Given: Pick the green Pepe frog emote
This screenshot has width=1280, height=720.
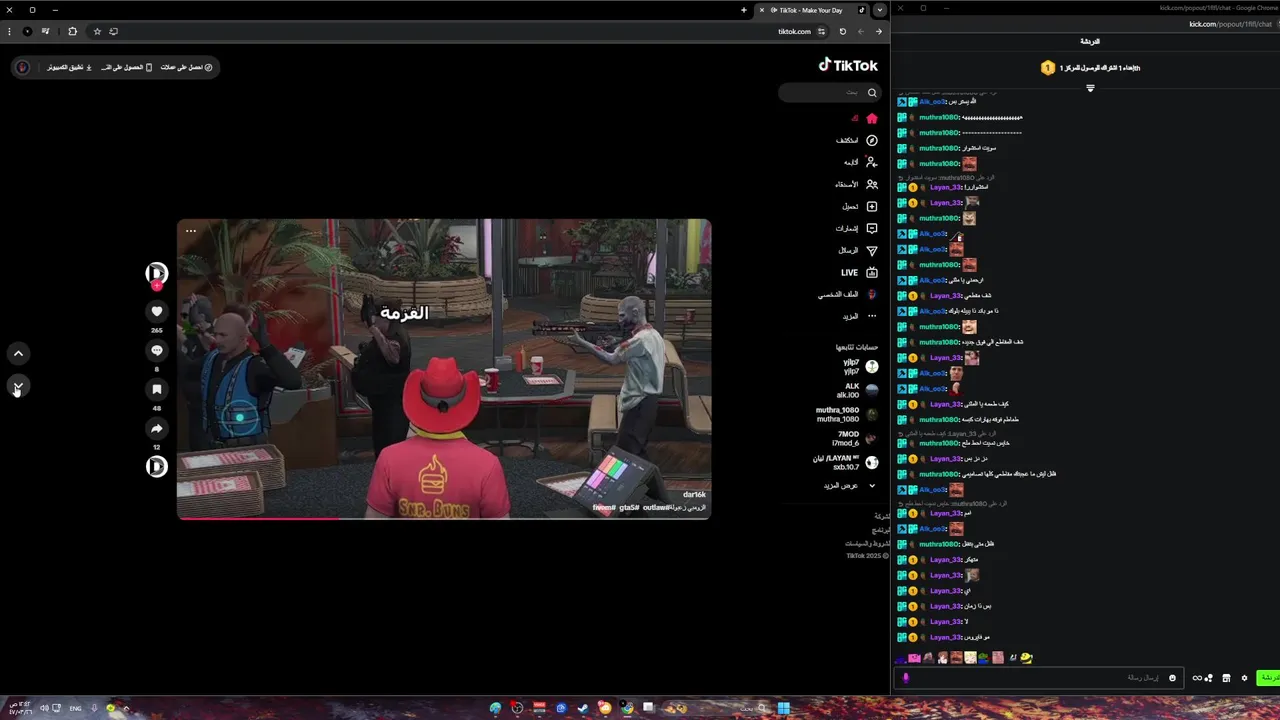Looking at the screenshot, I should pos(984,658).
